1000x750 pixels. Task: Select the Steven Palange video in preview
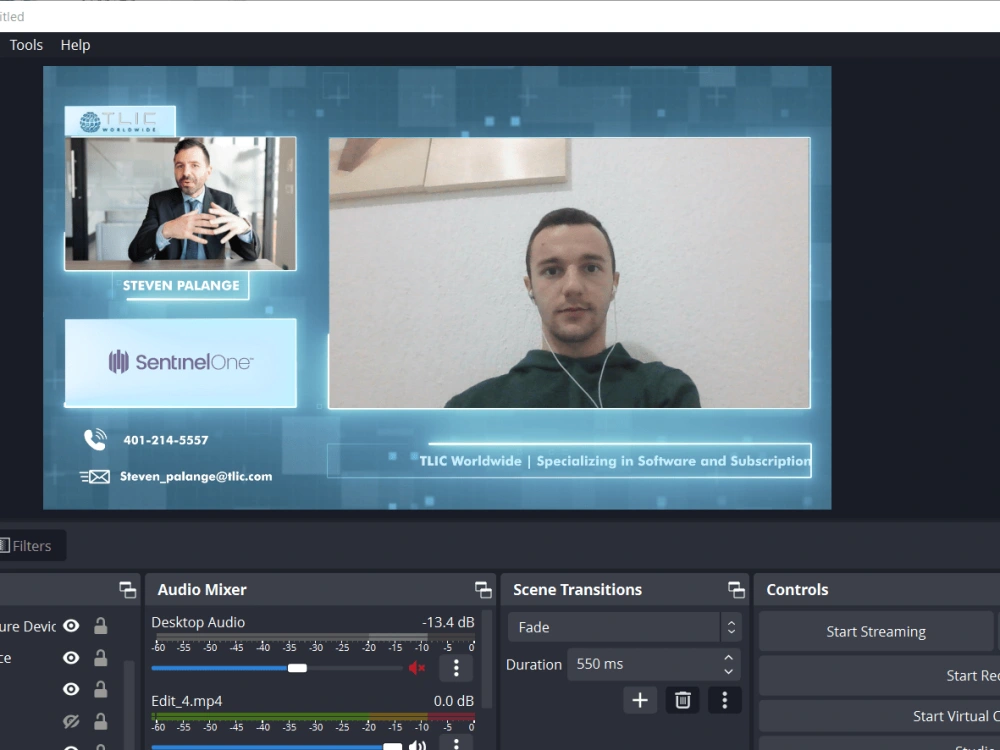[x=180, y=203]
